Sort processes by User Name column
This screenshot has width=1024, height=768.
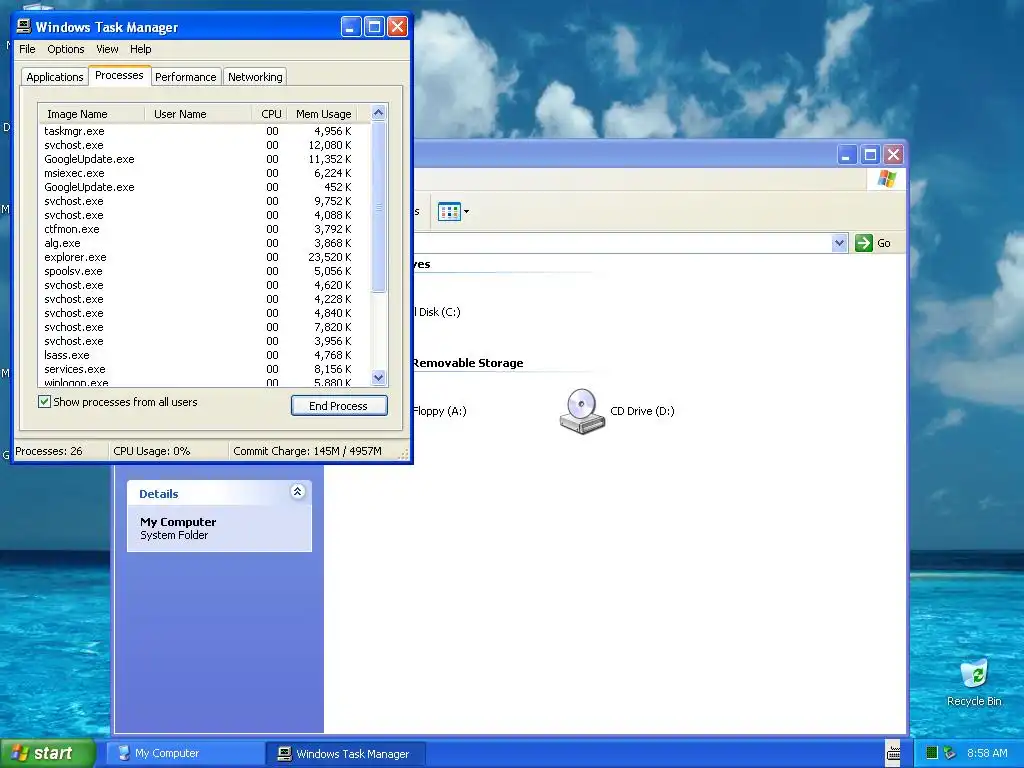click(x=198, y=114)
